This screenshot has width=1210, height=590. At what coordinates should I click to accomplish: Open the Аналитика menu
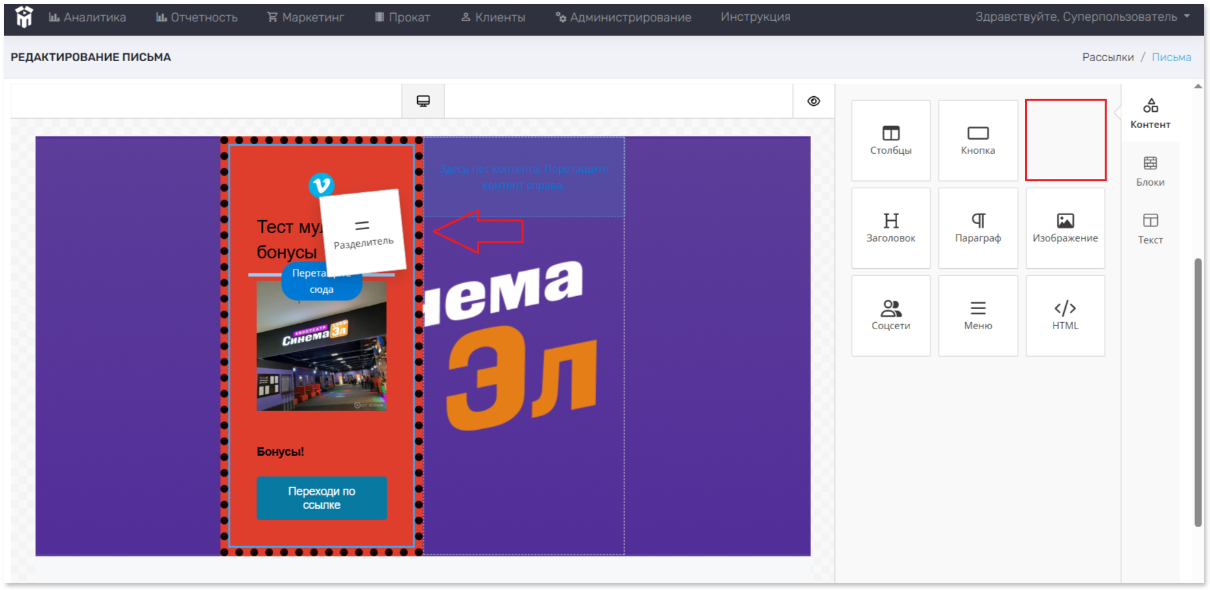coord(87,17)
